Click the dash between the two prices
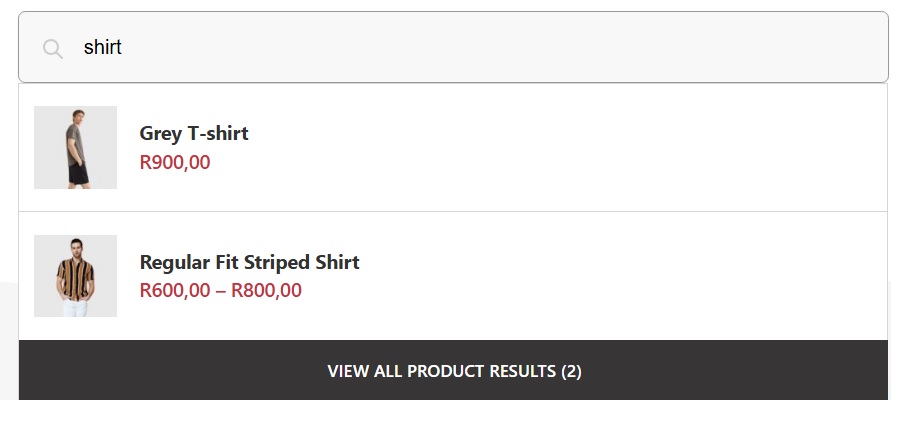Screen dimensions: 911x423 (221, 291)
